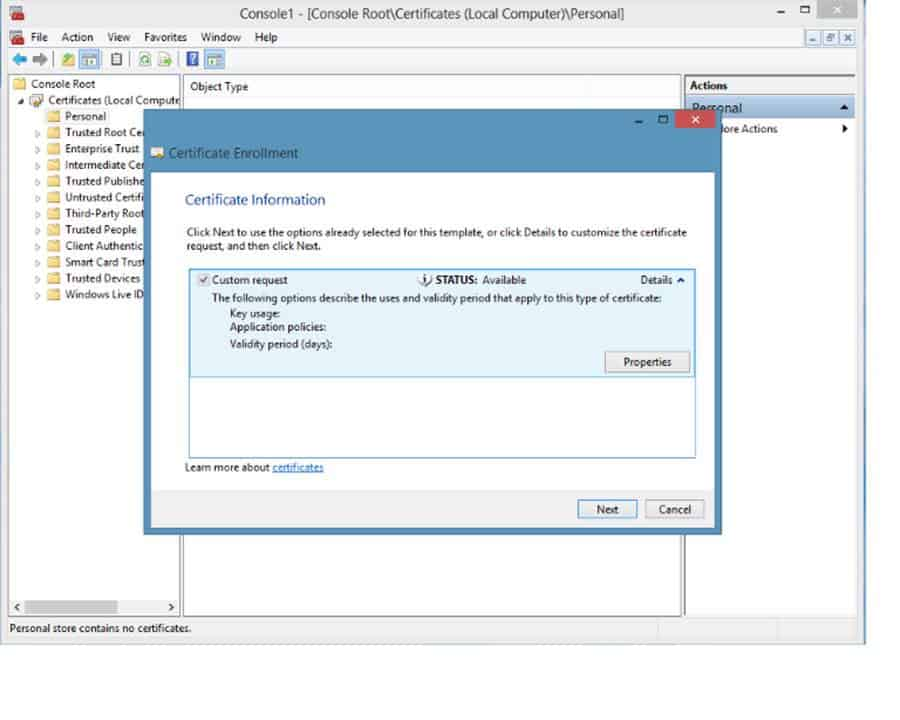Open Help via the blue question-mark icon

coord(193,59)
